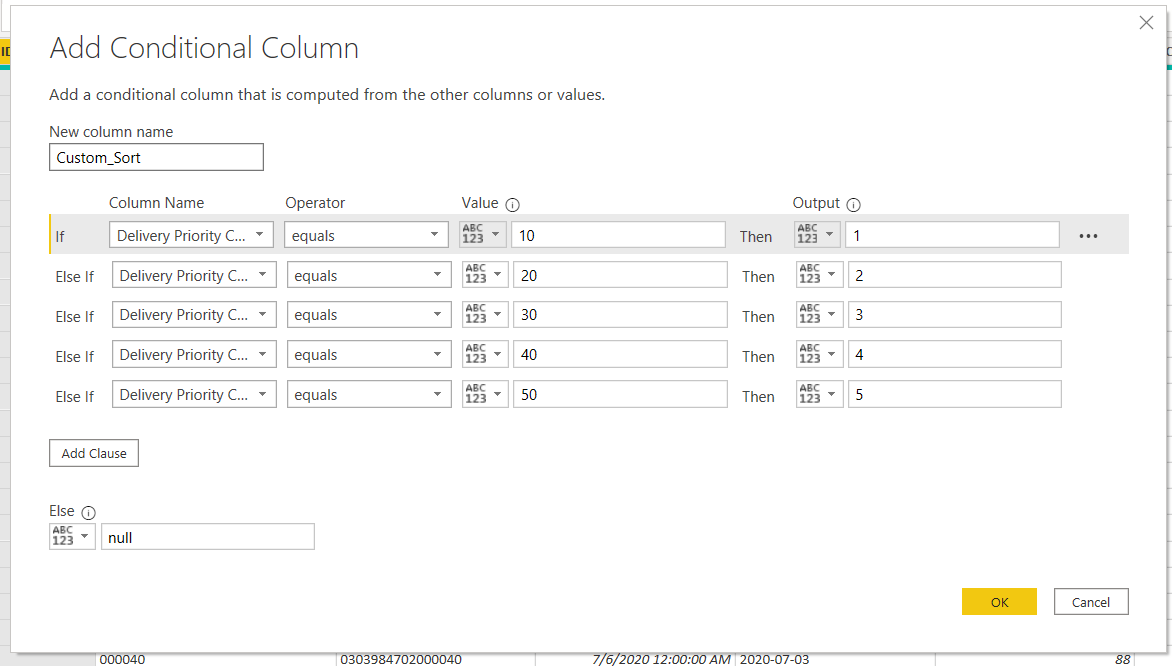Viewport: 1172px width, 666px height.
Task: Open the equals operator dropdown for value 40 row
Action: coord(369,354)
